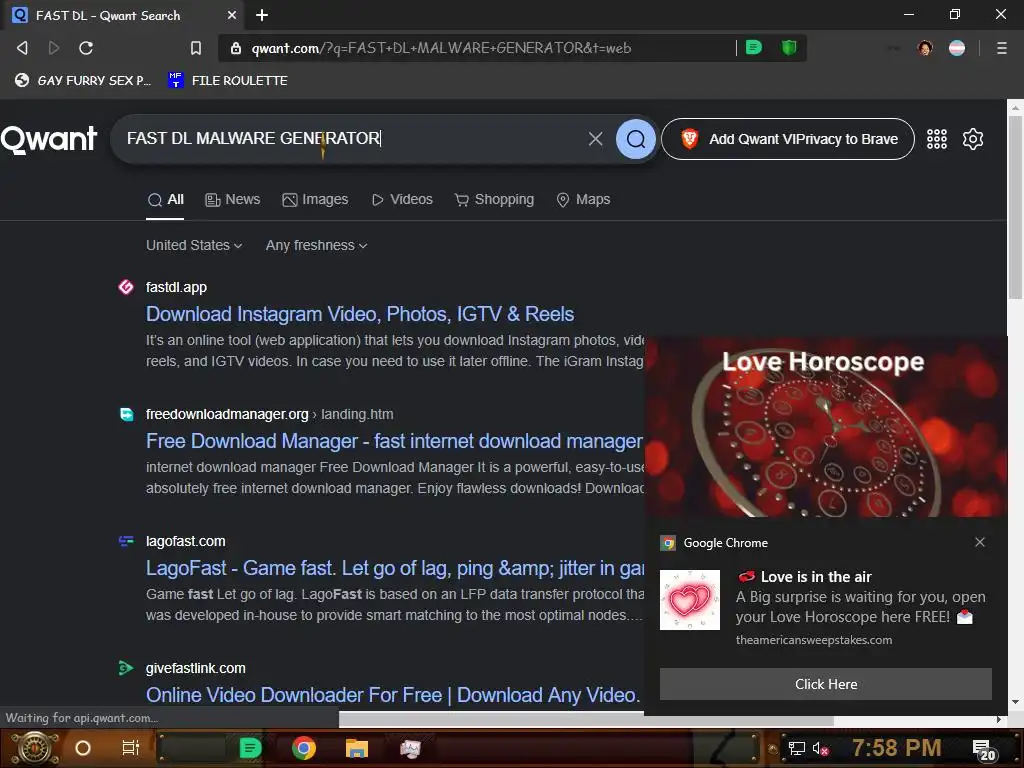This screenshot has height=768, width=1024.
Task: Switch to Maps tab
Action: [583, 200]
